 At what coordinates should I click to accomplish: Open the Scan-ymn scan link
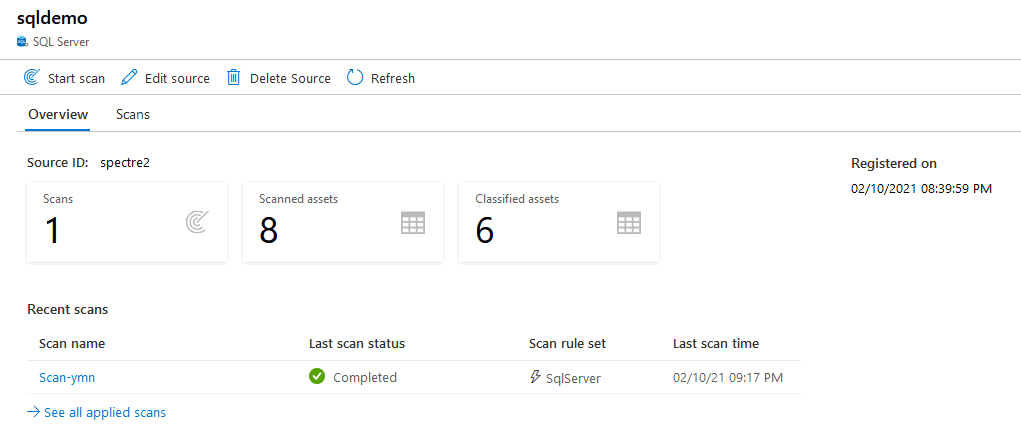[x=67, y=377]
